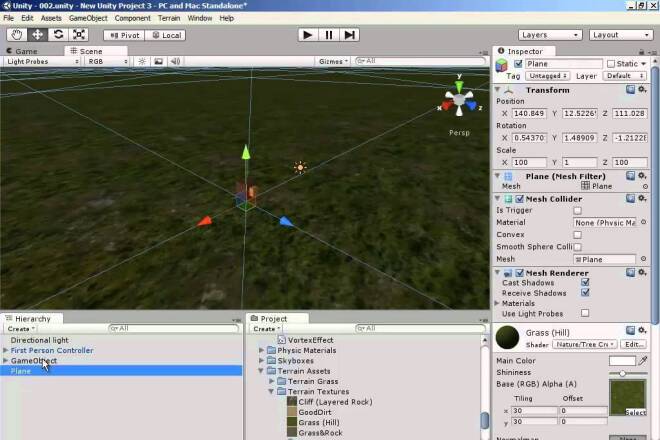Open Mesh Renderer gear settings icon
The width and height of the screenshot is (660, 440).
(x=642, y=272)
